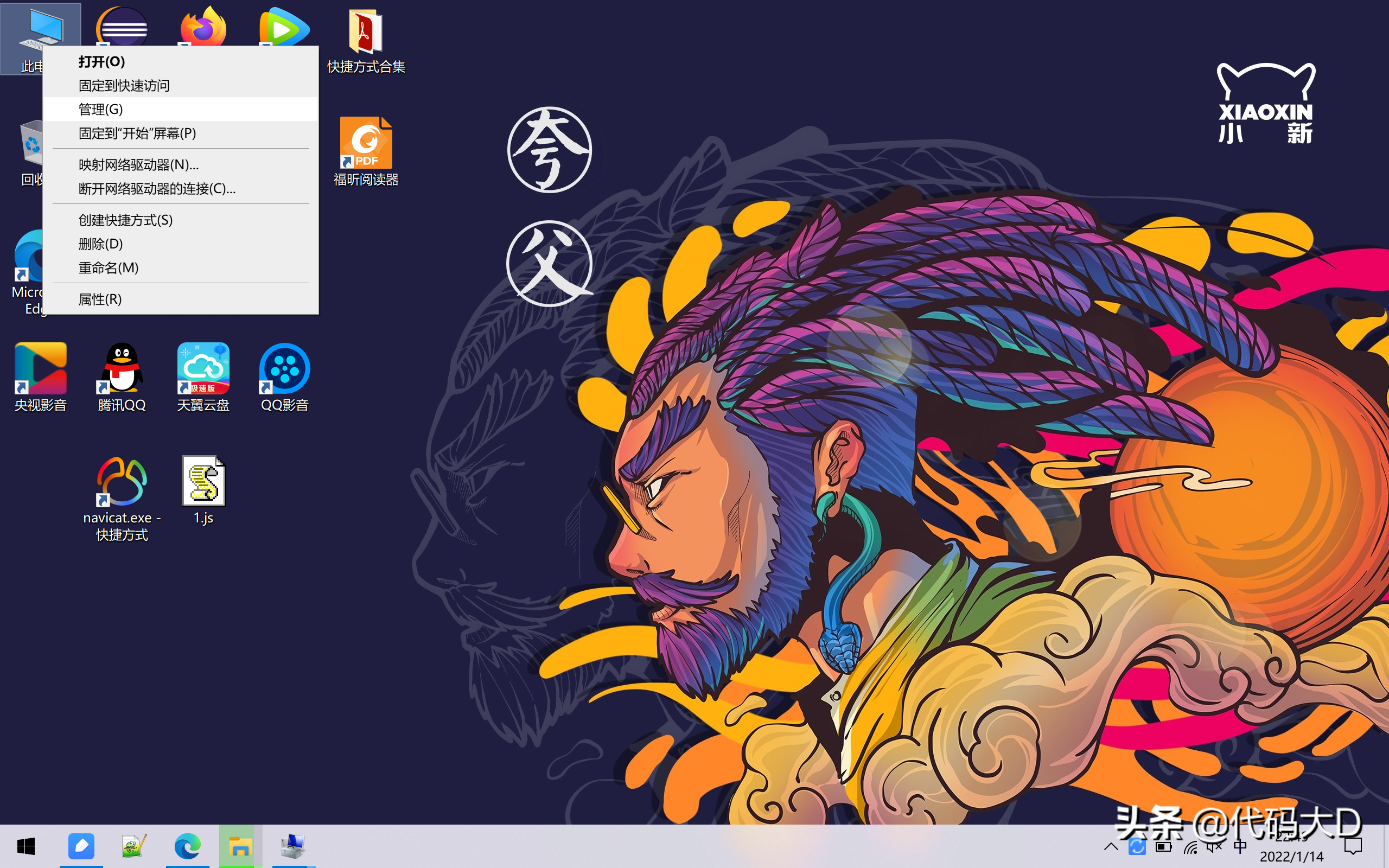
Task: Click the Windows Start button
Action: 26,847
